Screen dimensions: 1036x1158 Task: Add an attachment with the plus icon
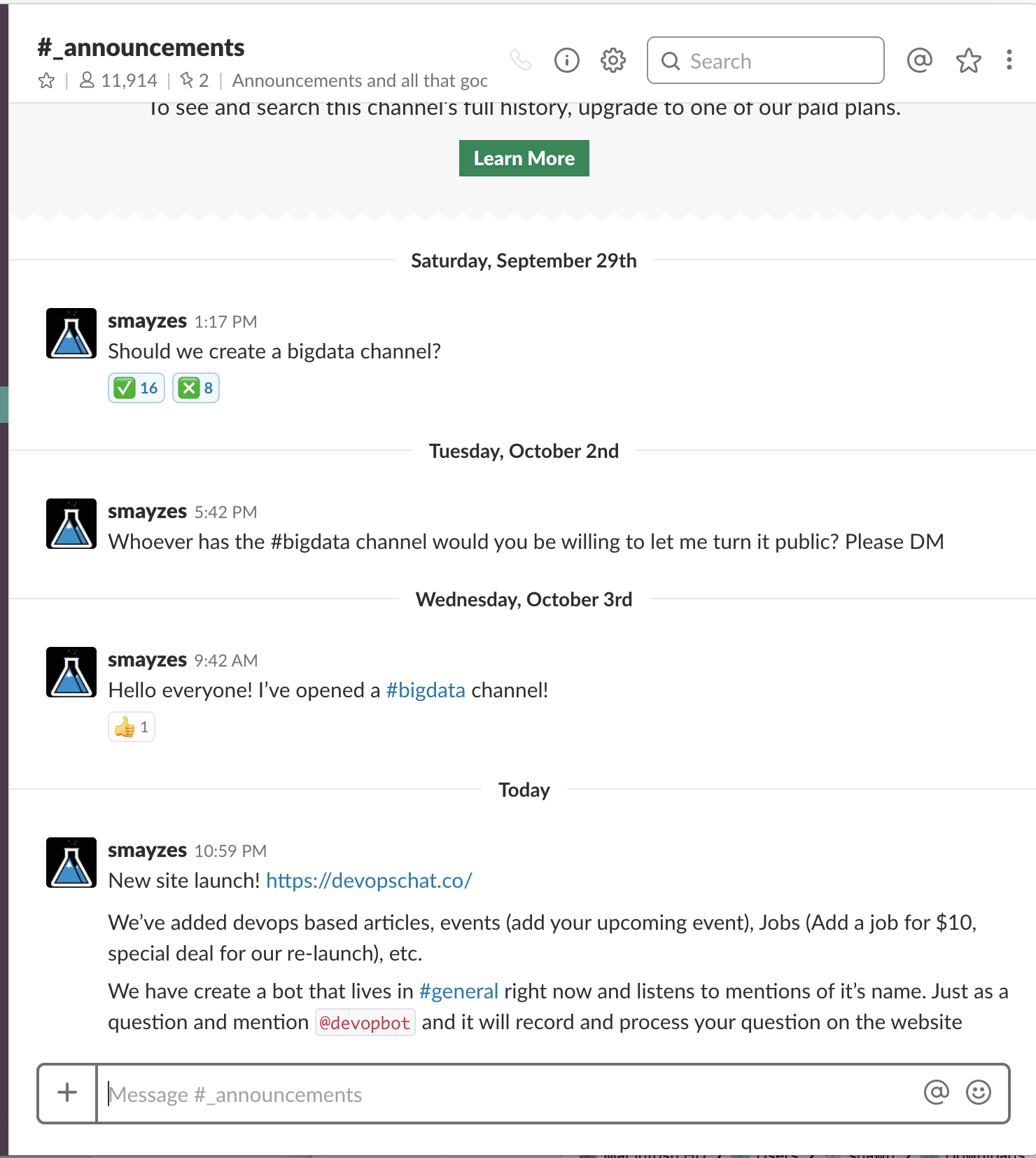66,1093
